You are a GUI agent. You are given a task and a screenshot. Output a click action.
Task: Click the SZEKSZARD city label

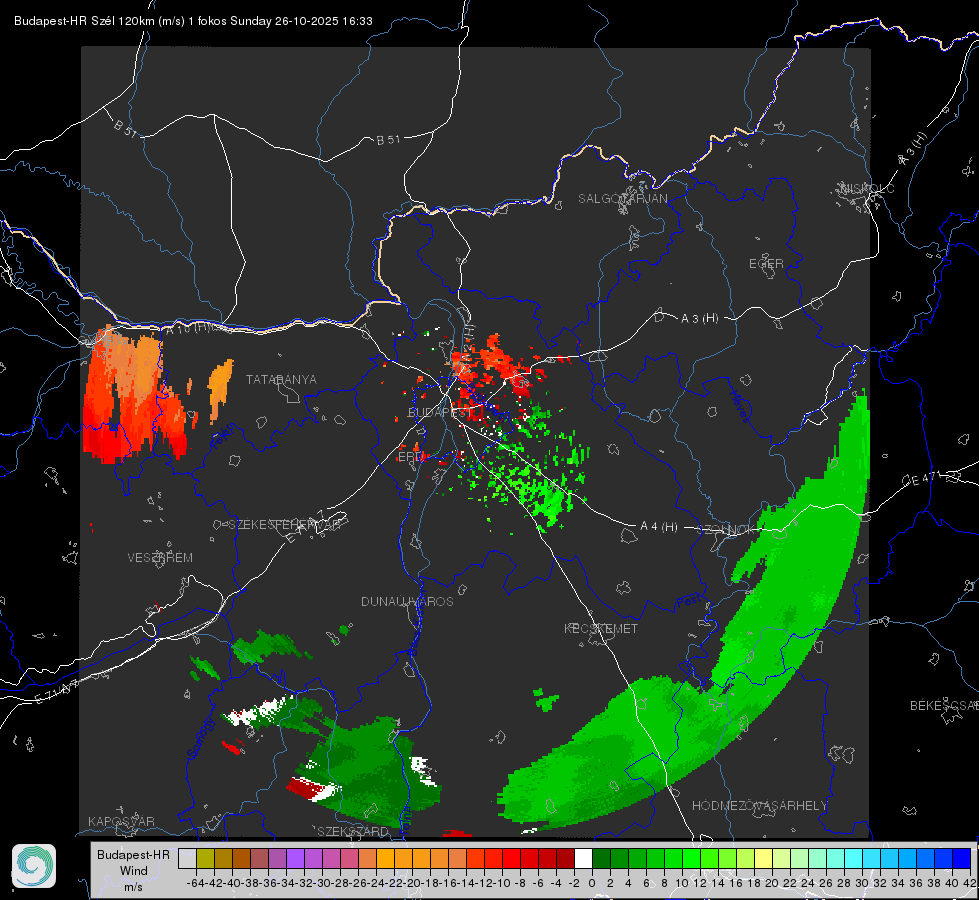[353, 831]
